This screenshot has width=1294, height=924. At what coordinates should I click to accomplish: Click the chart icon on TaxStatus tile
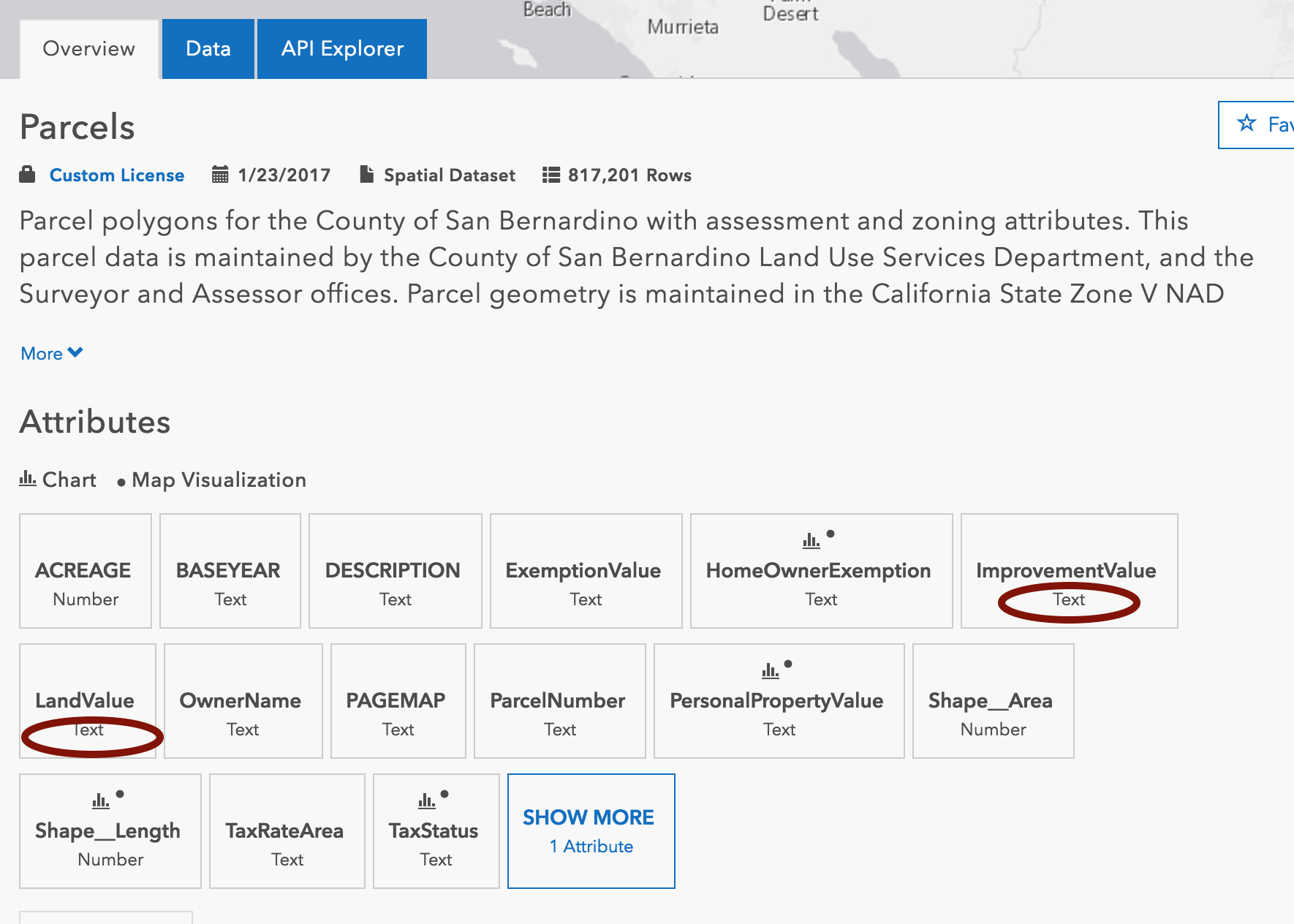pyautogui.click(x=426, y=801)
